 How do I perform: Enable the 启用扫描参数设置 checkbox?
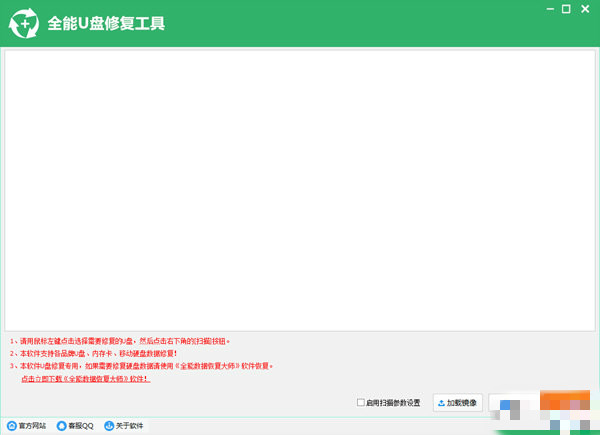[x=360, y=402]
